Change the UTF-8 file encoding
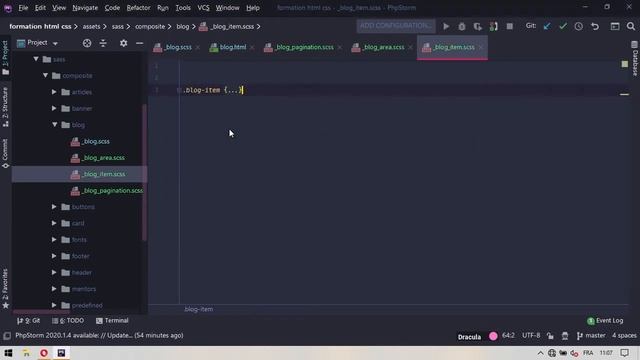 [531, 336]
